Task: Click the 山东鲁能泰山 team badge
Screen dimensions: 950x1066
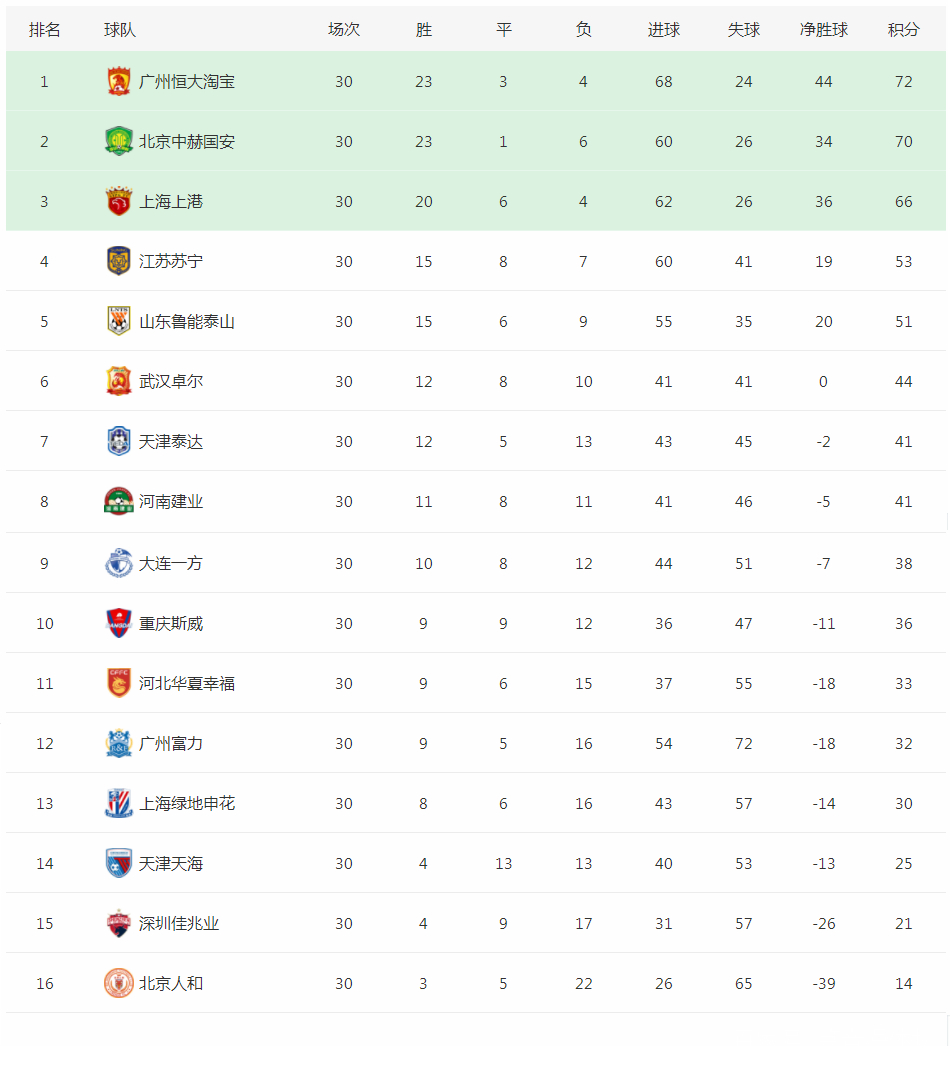Action: 119,321
